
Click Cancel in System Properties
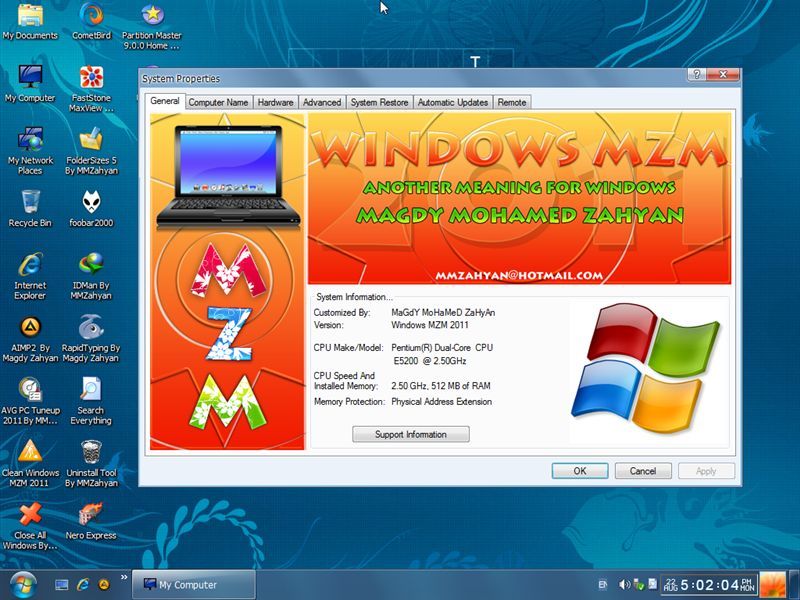click(643, 471)
